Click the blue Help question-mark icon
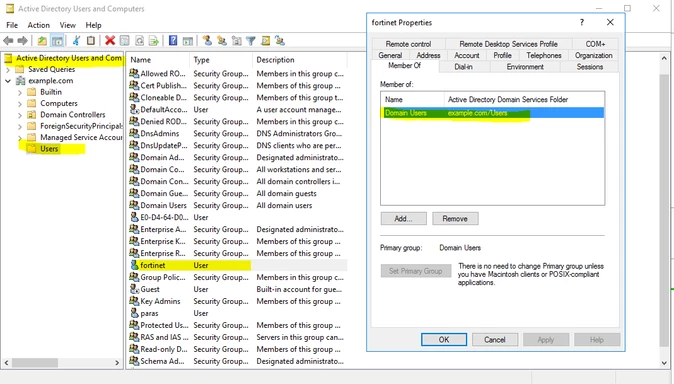The image size is (674, 384). click(173, 41)
